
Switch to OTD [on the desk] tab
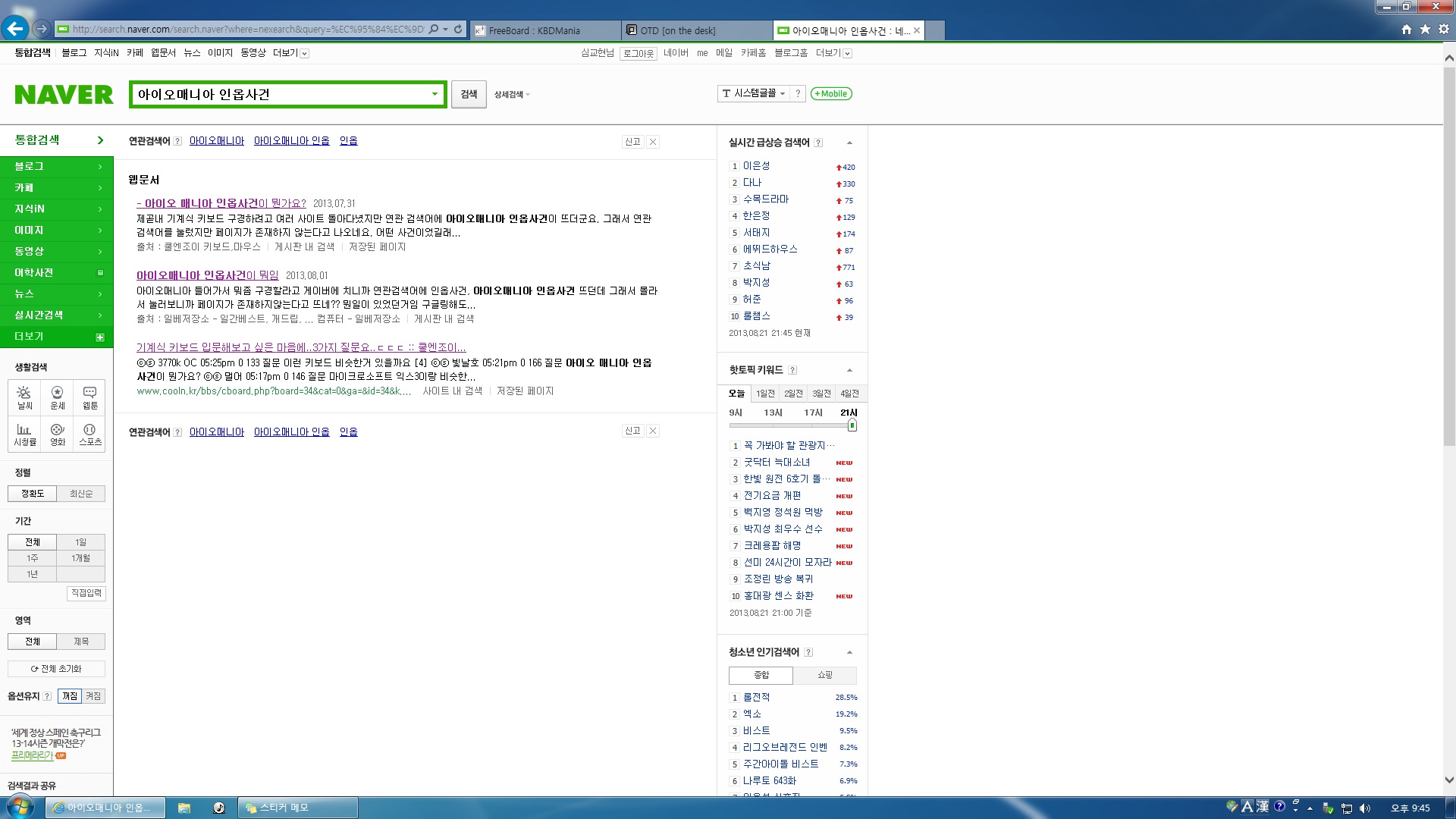[696, 30]
